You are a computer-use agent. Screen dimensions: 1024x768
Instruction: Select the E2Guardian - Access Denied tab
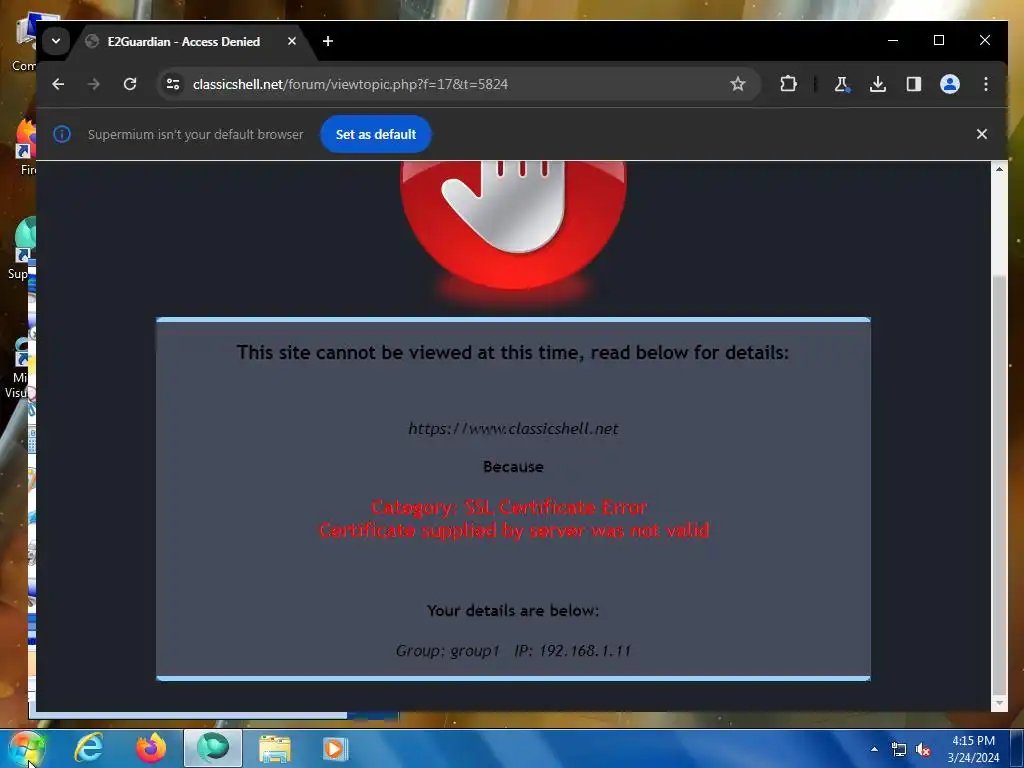(184, 42)
